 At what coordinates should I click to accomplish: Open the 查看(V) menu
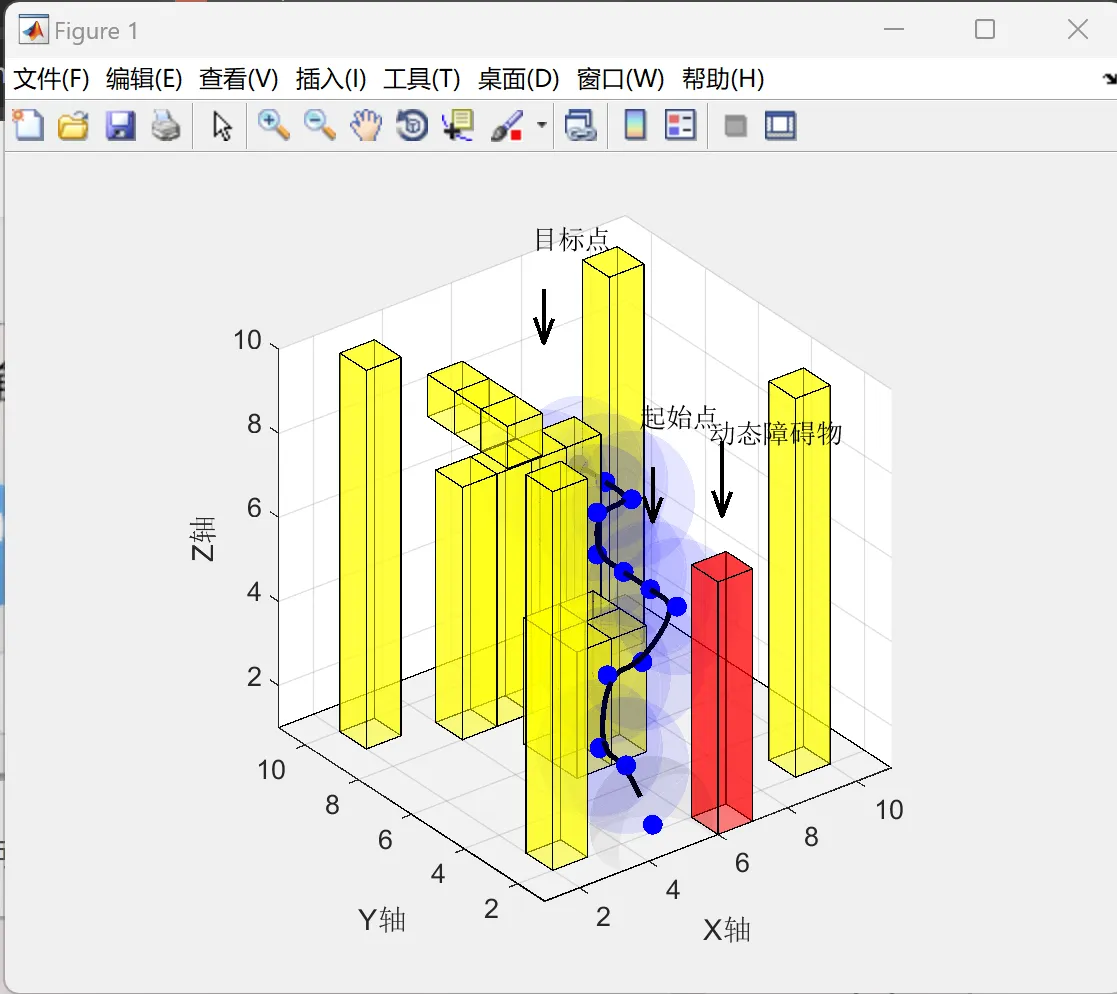(239, 78)
